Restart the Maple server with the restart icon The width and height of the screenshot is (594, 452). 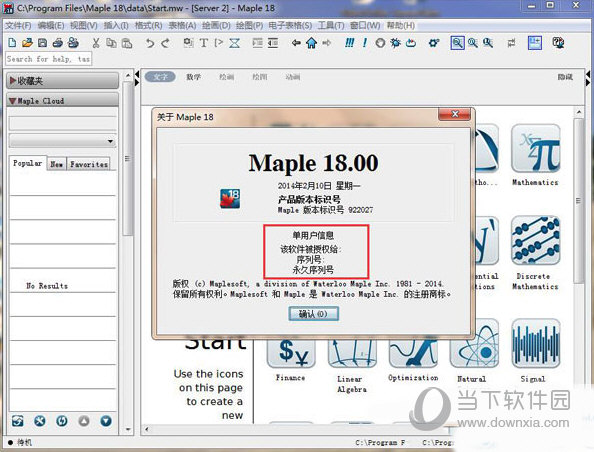click(x=411, y=43)
